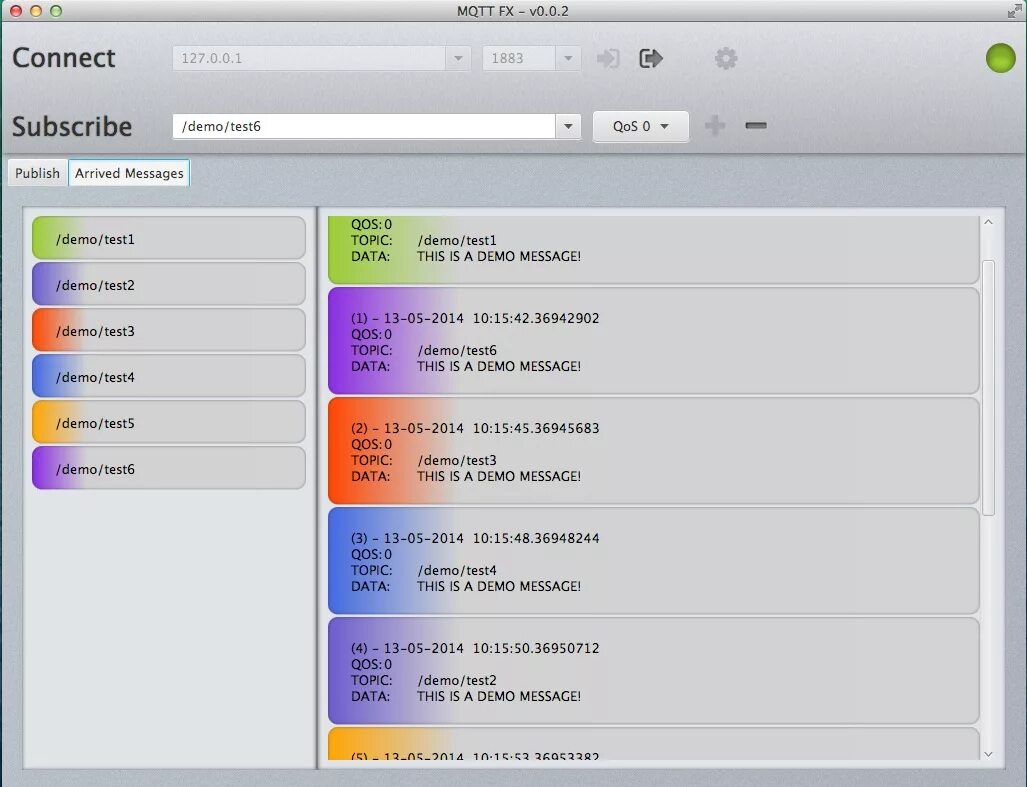This screenshot has width=1027, height=787.
Task: Select the /demo/test6 topic in list
Action: coord(168,467)
